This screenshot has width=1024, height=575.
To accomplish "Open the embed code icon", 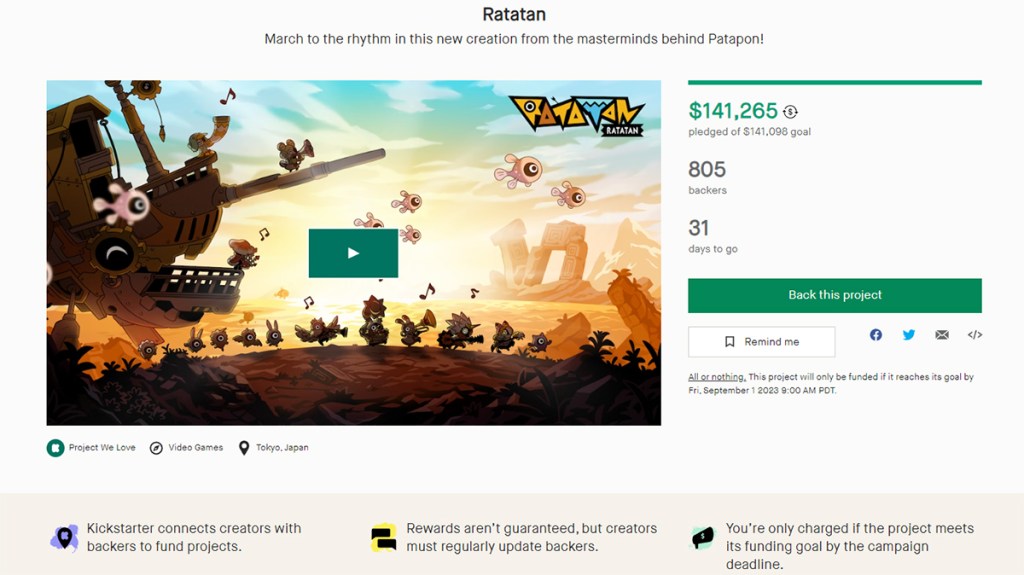I will [975, 335].
